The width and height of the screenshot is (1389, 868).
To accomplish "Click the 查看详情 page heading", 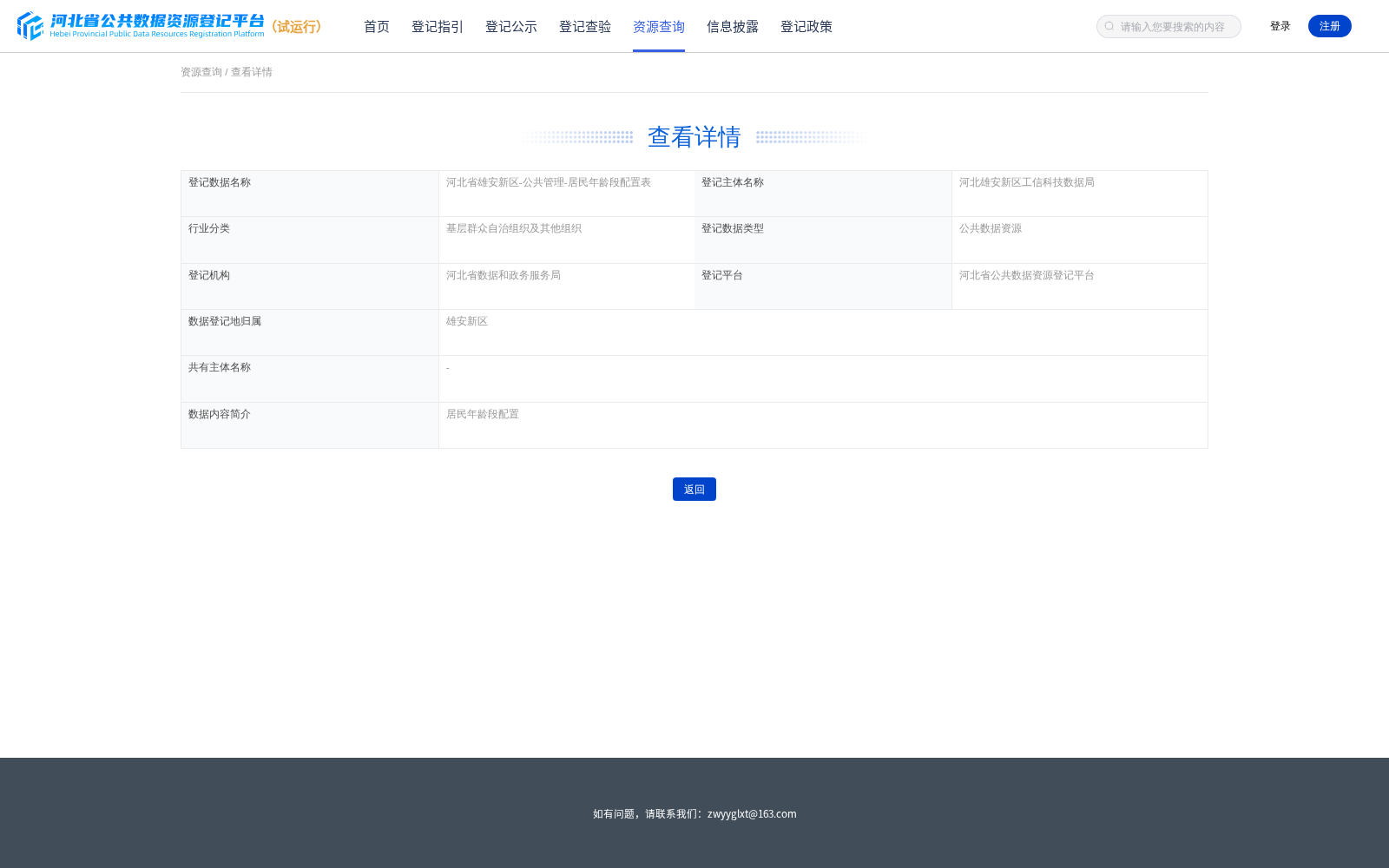I will pyautogui.click(x=694, y=137).
